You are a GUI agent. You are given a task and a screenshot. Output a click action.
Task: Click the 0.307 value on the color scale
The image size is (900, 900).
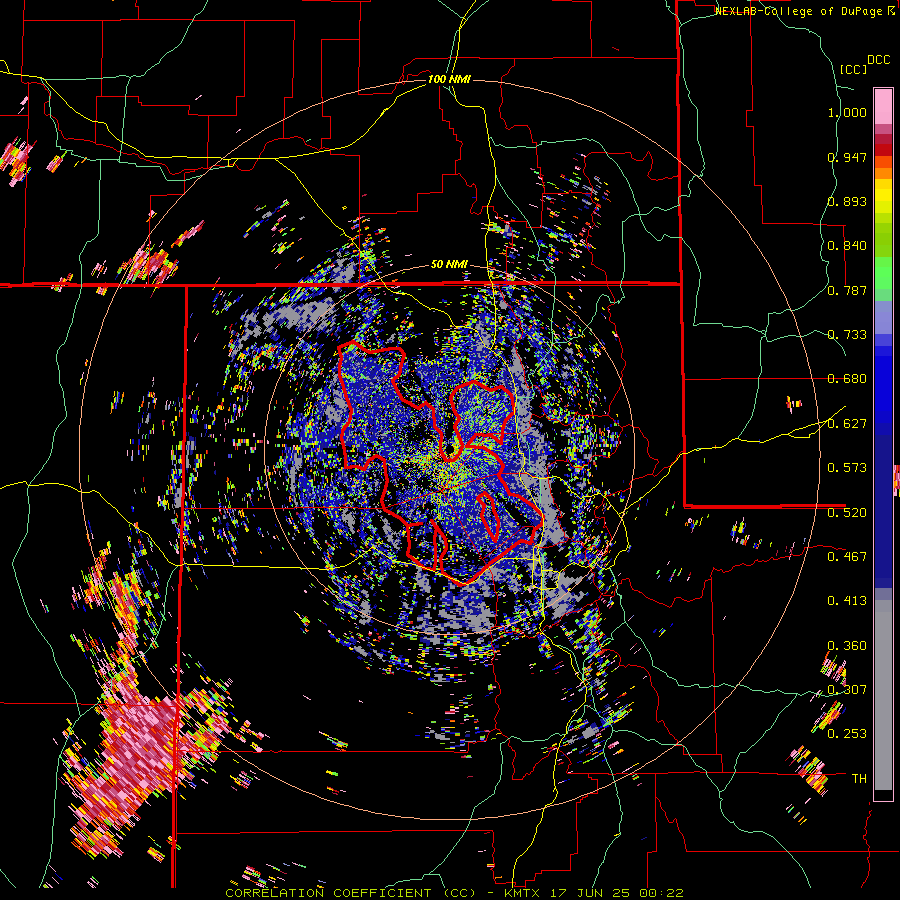[847, 689]
